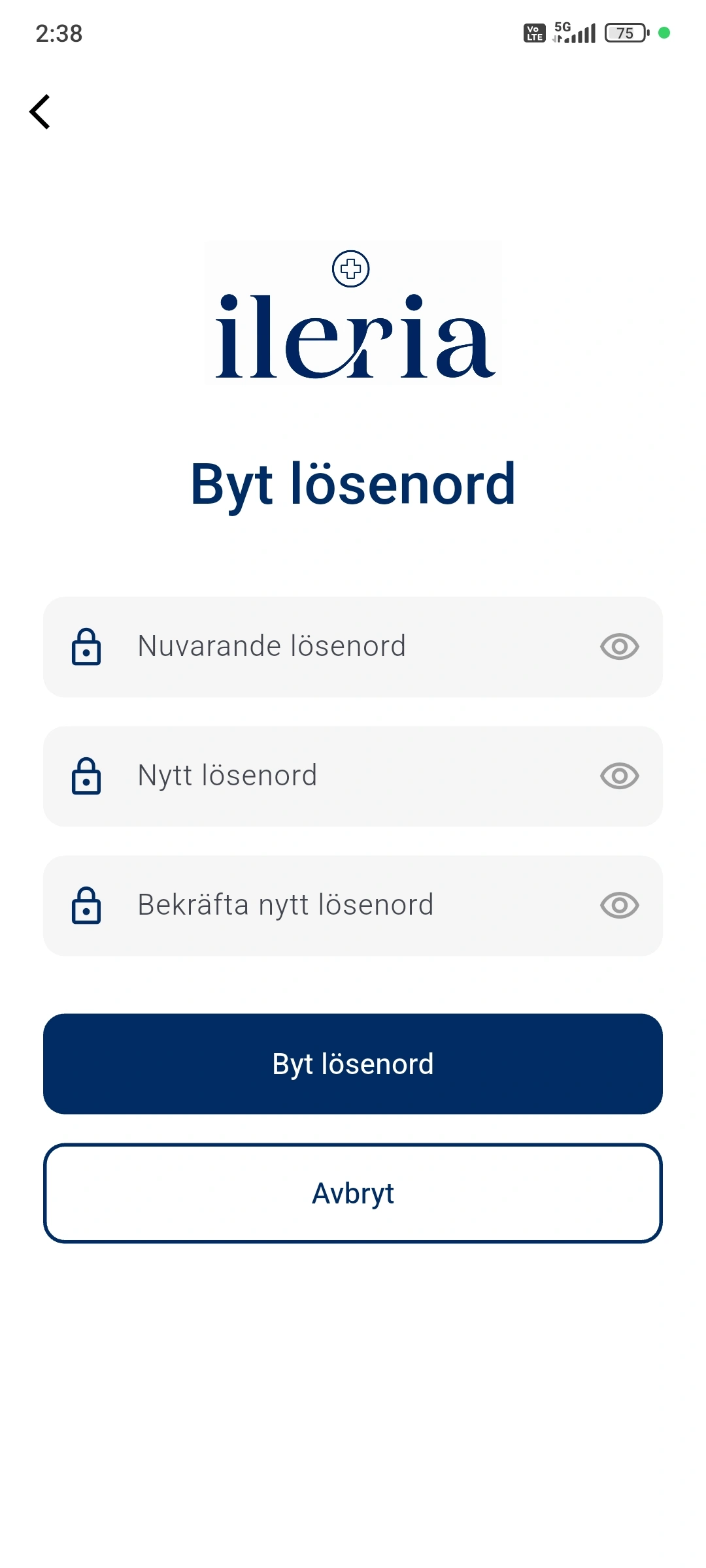Tap the clock showing 2:38
The image size is (706, 1568).
click(58, 33)
